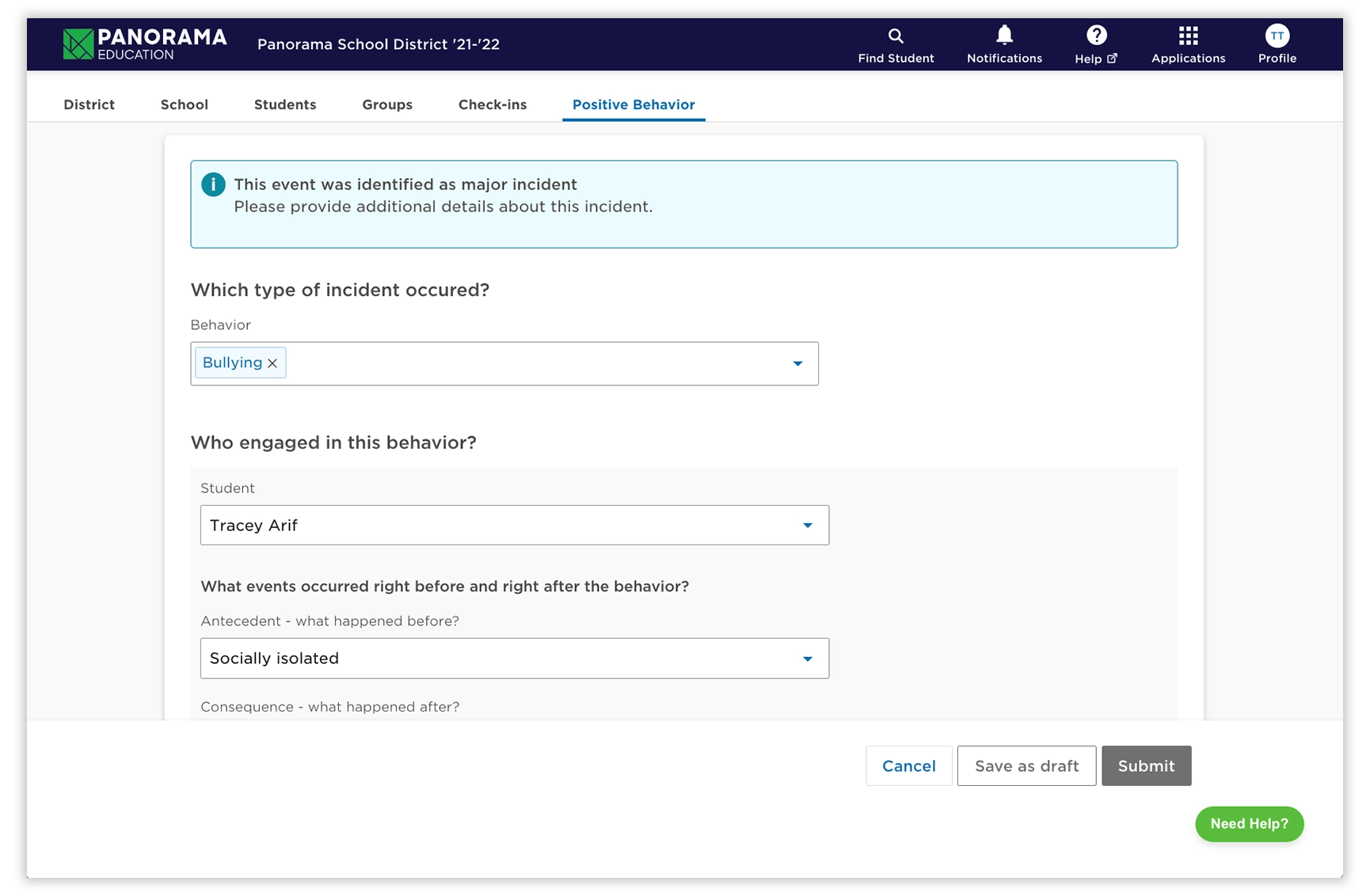Remove the Bullying tag with its X
The image size is (1370, 896).
[x=272, y=363]
